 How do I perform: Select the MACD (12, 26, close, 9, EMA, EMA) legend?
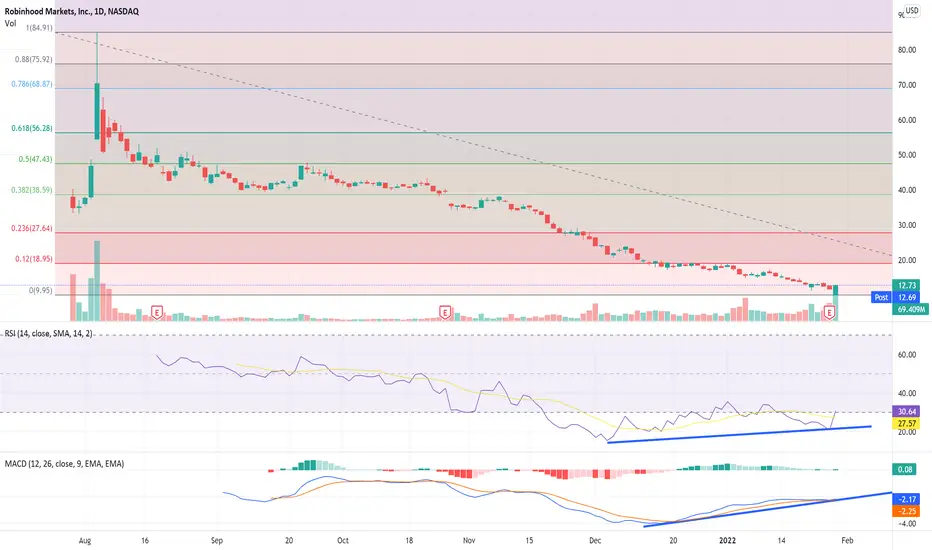coord(64,463)
